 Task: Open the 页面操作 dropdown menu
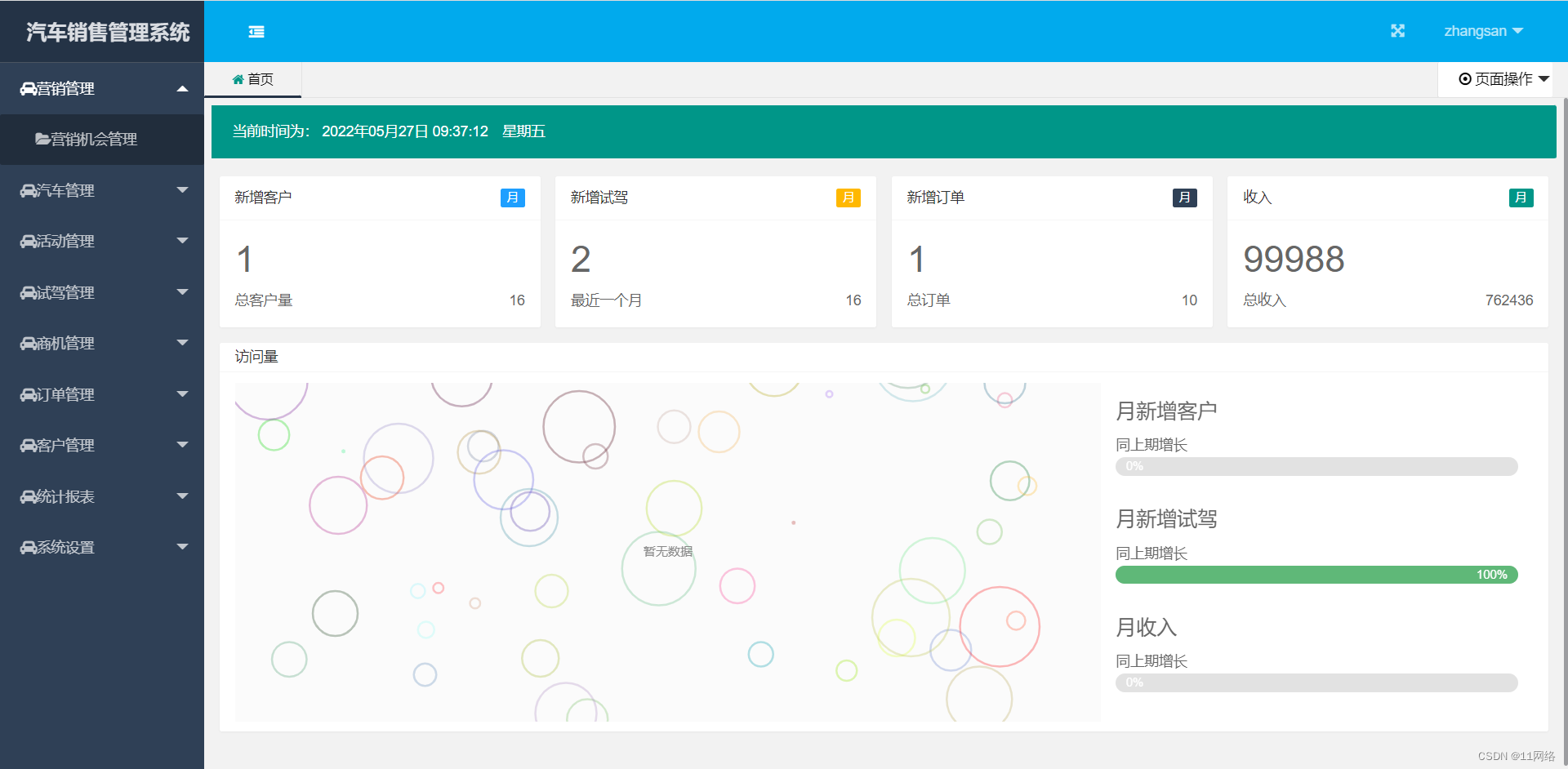tap(1503, 79)
